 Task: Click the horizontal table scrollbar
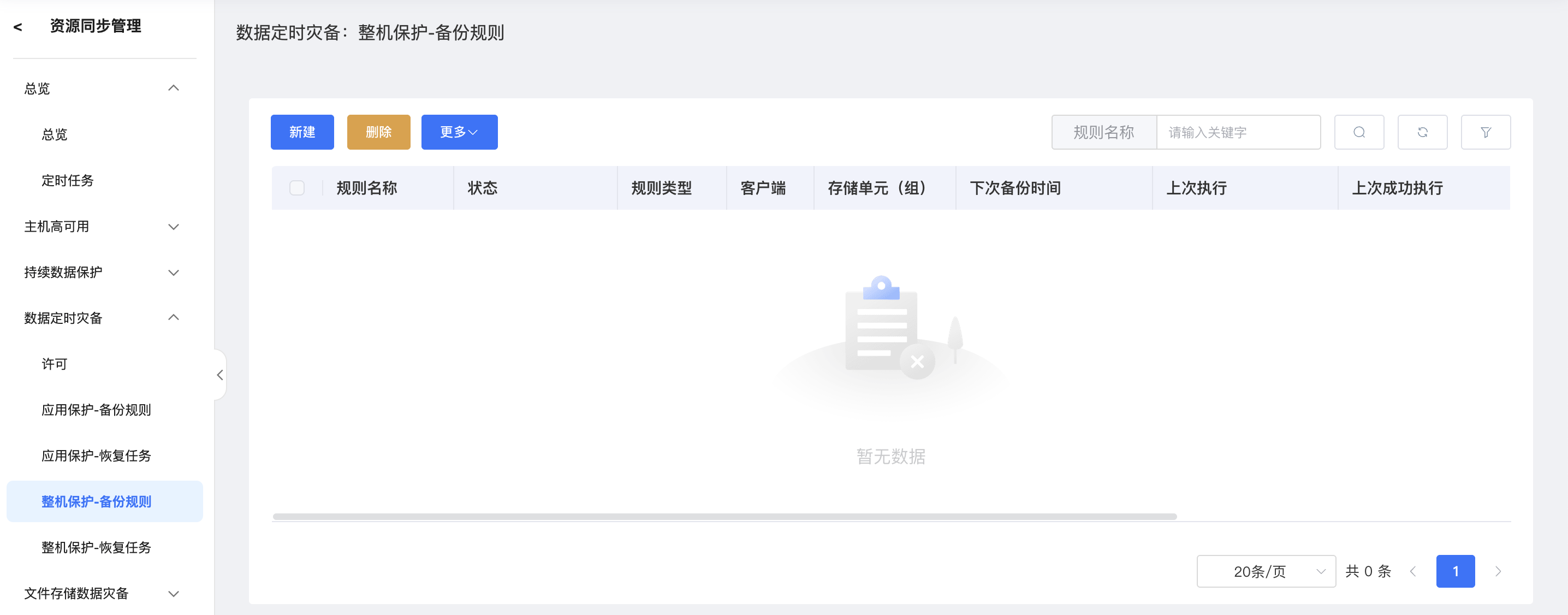(x=724, y=516)
